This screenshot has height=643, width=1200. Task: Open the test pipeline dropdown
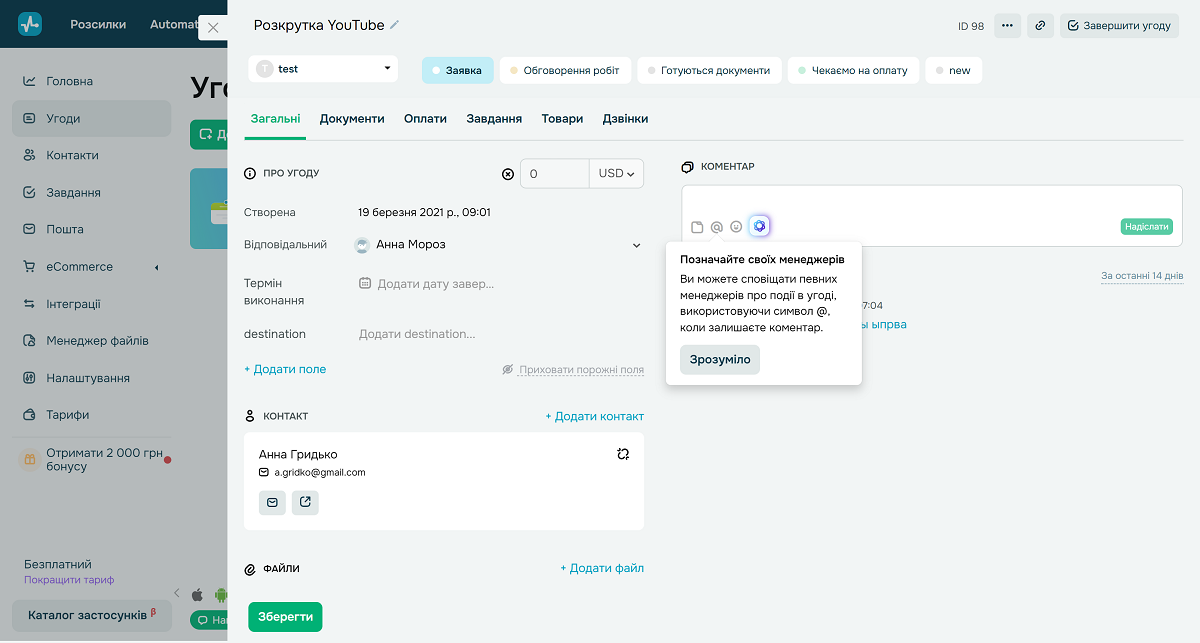pos(323,69)
